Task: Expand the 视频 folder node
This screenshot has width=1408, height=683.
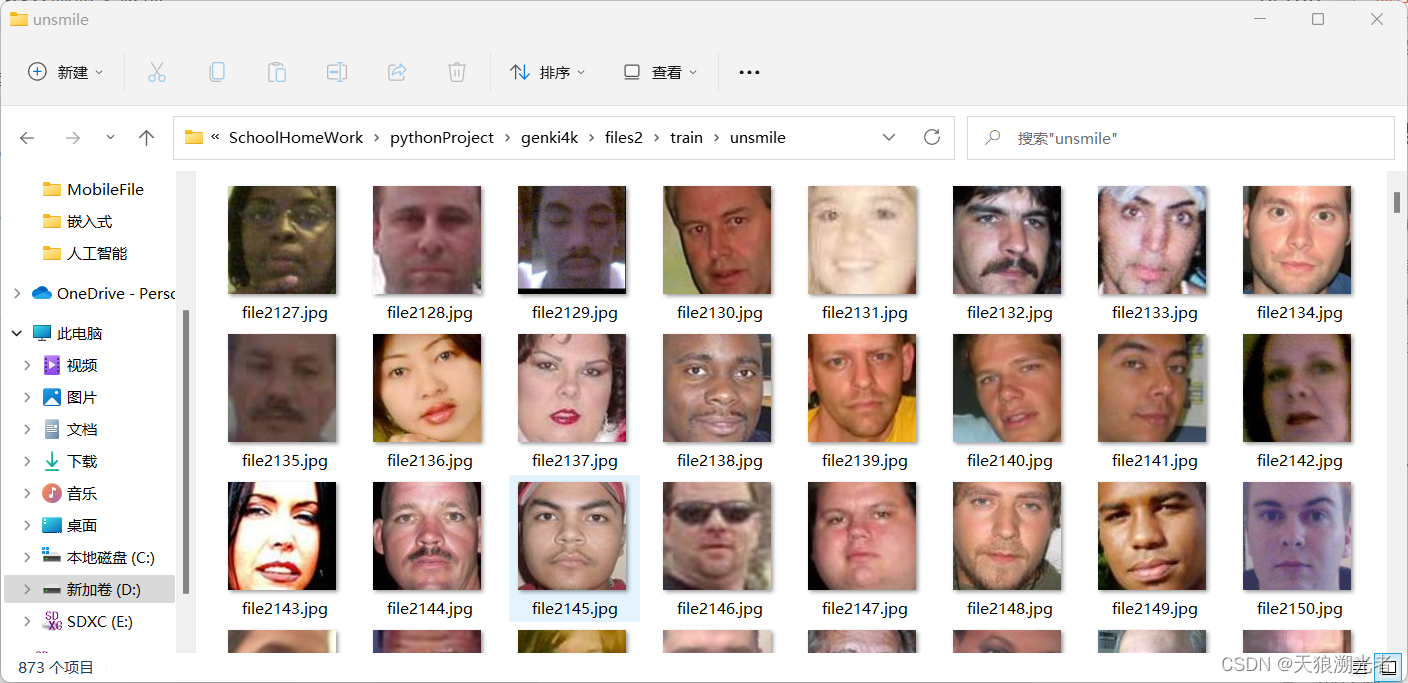Action: [27, 365]
